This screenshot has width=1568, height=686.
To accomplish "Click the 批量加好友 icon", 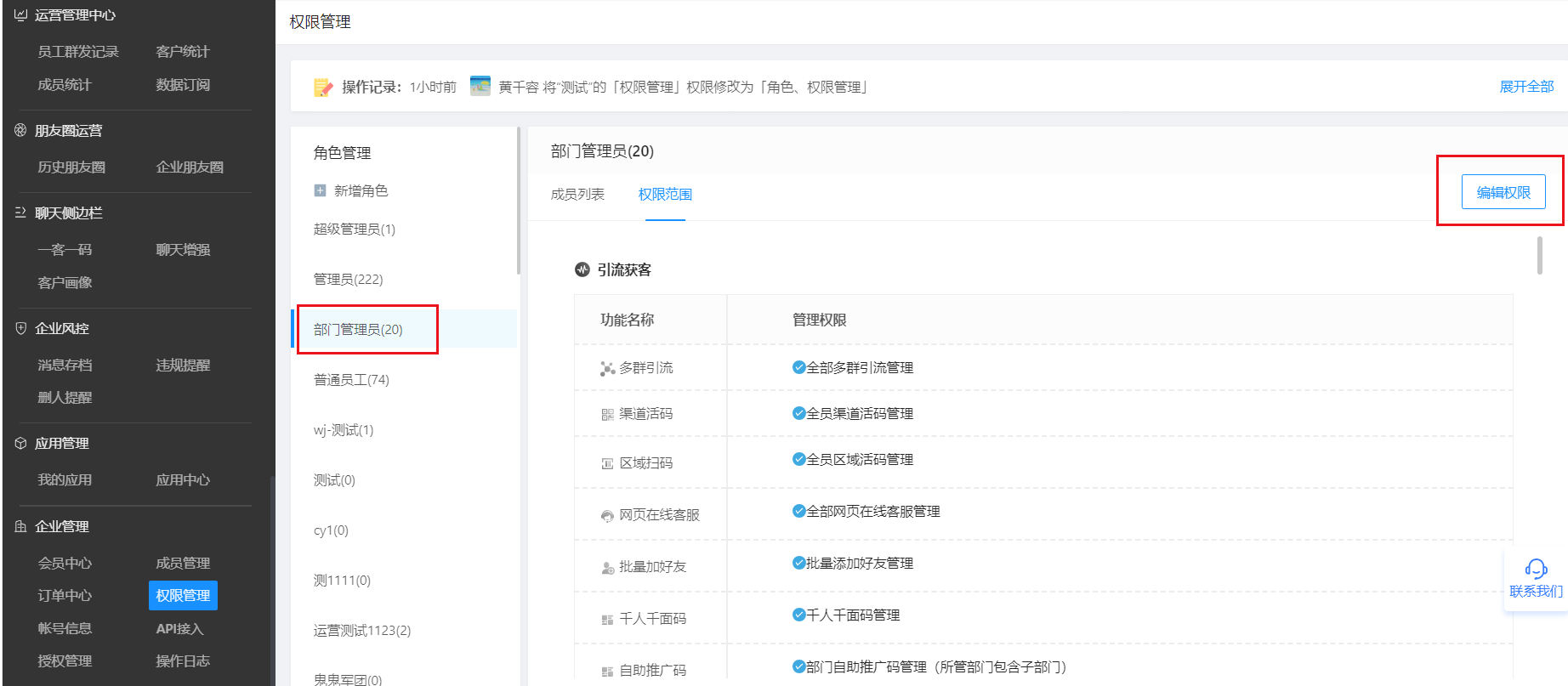I will tap(607, 567).
